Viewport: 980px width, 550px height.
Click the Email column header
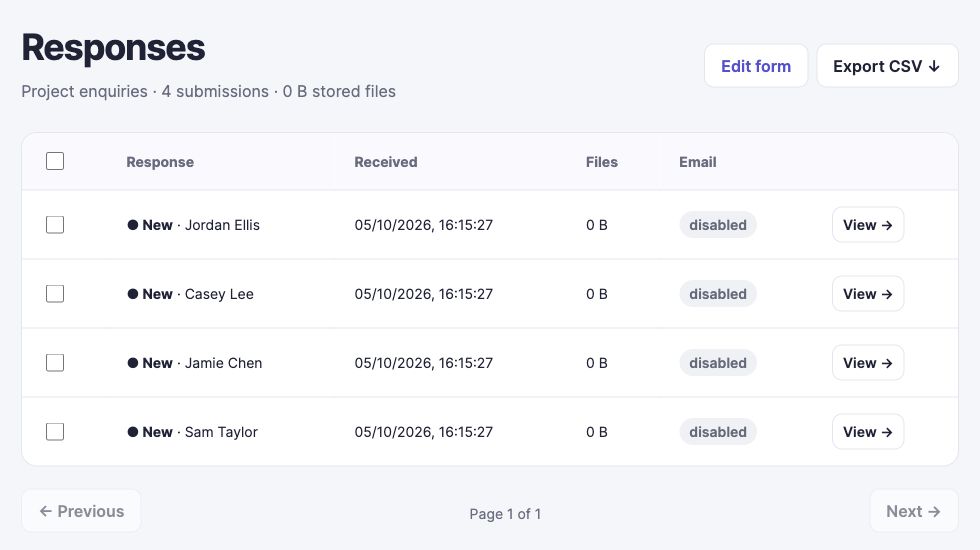point(698,162)
